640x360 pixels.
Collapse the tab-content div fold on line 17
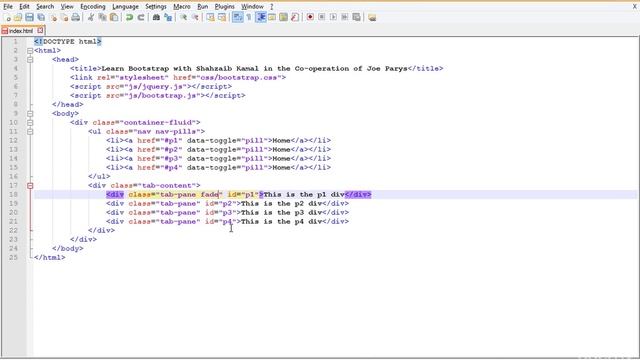point(30,186)
